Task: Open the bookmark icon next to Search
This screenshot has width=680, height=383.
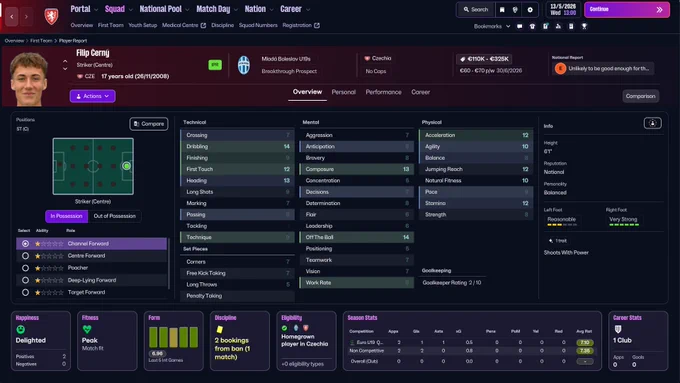Action: (x=502, y=10)
